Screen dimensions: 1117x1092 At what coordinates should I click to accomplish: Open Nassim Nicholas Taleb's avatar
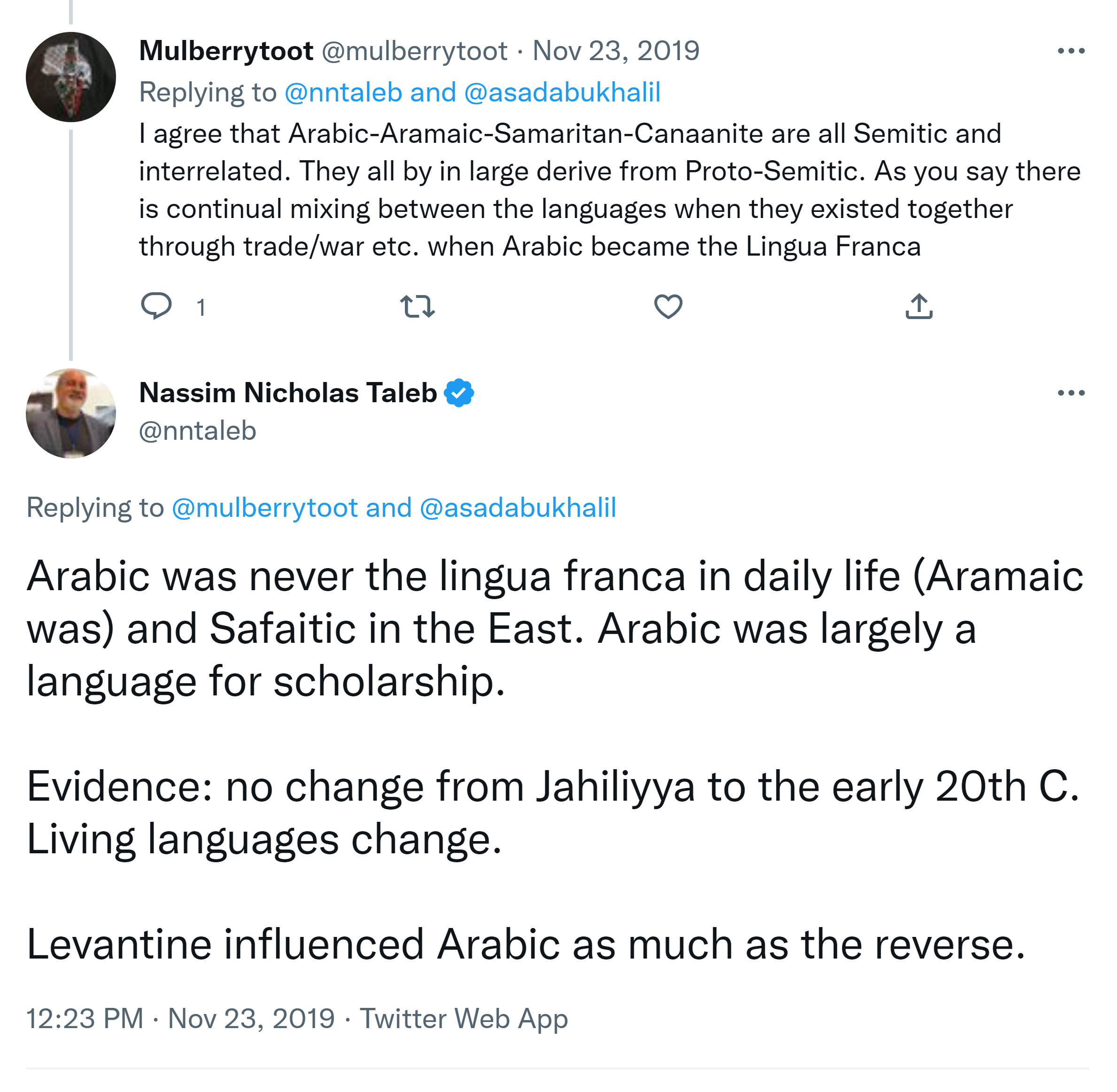point(70,413)
